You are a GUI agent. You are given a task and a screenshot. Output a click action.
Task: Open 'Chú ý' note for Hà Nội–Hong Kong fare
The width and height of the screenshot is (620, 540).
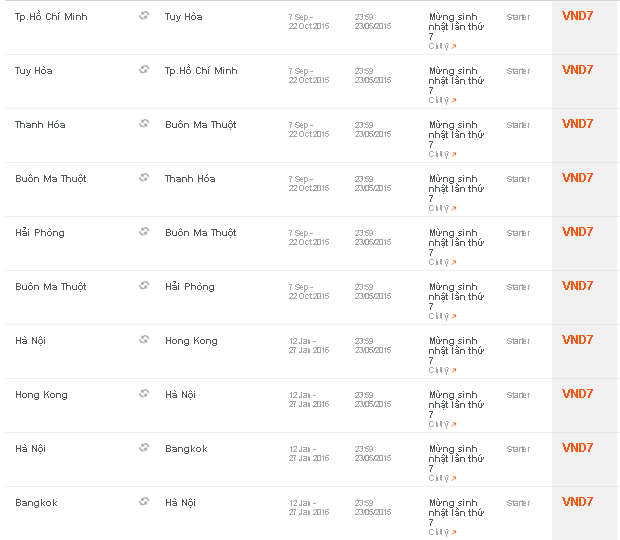(x=442, y=370)
